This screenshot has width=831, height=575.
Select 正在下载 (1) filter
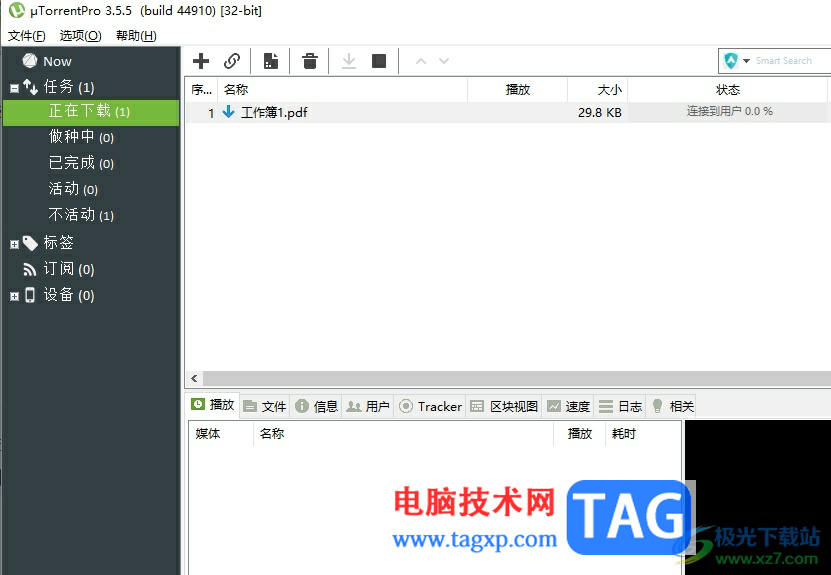(x=91, y=112)
